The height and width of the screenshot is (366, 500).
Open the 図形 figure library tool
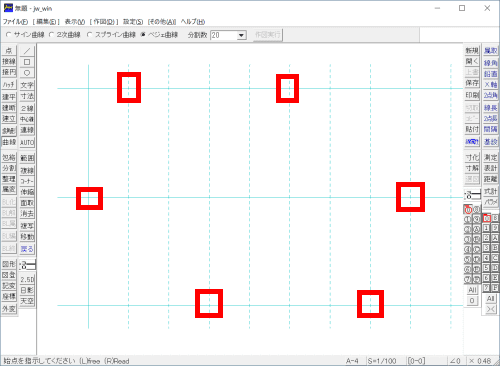tap(9, 264)
